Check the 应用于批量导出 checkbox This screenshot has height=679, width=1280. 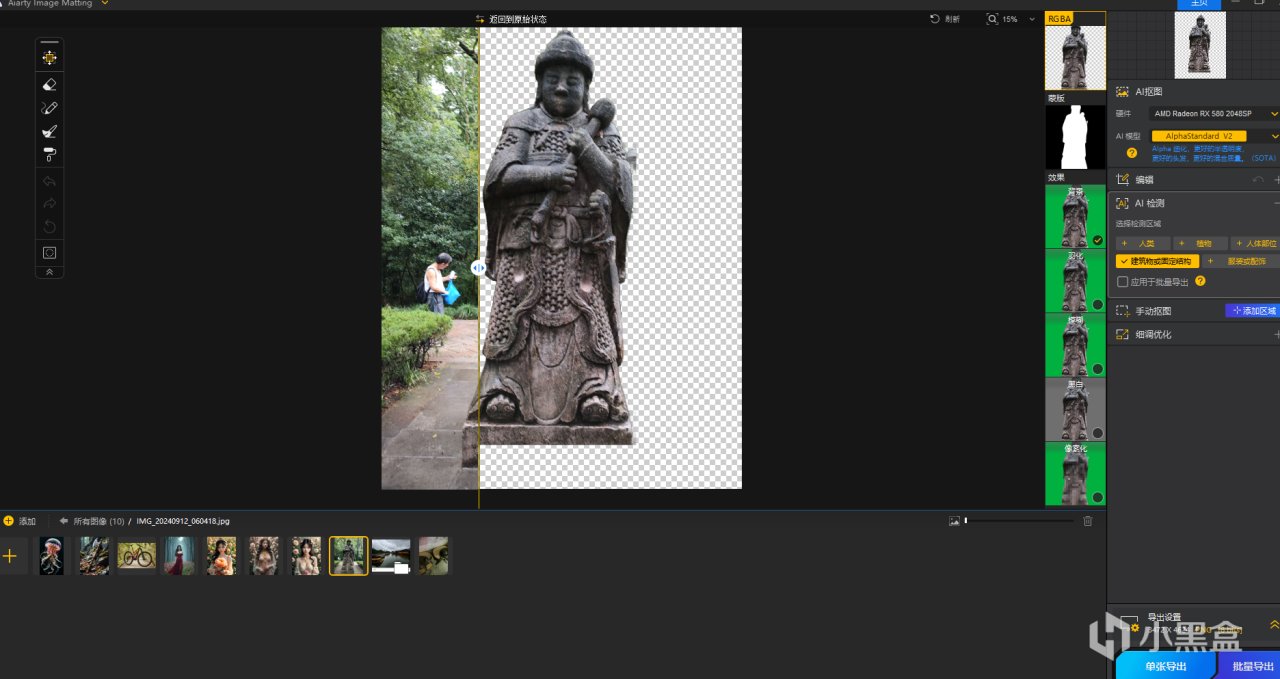click(1123, 282)
